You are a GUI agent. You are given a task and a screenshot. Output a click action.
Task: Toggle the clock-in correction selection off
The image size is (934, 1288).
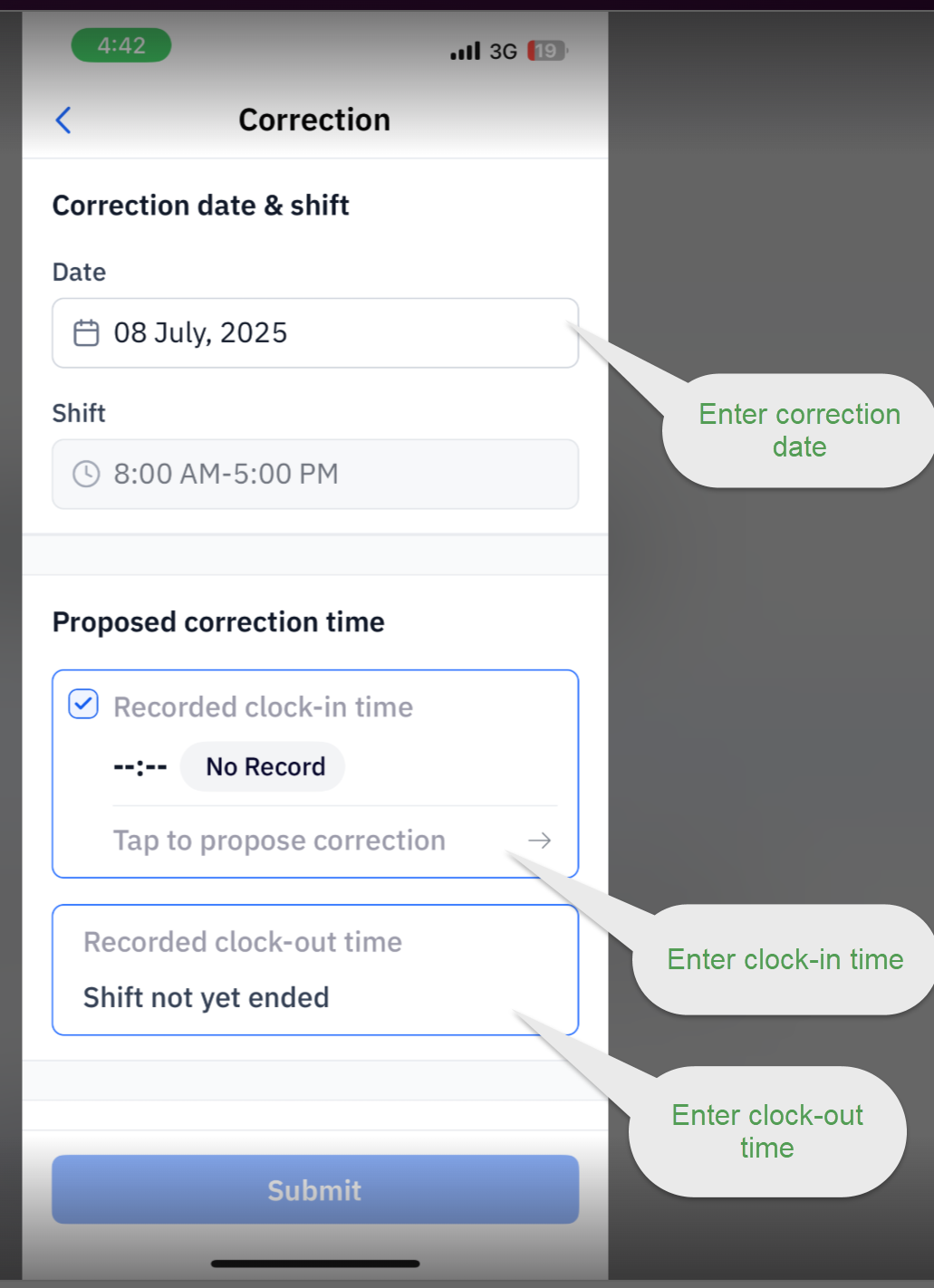point(82,704)
